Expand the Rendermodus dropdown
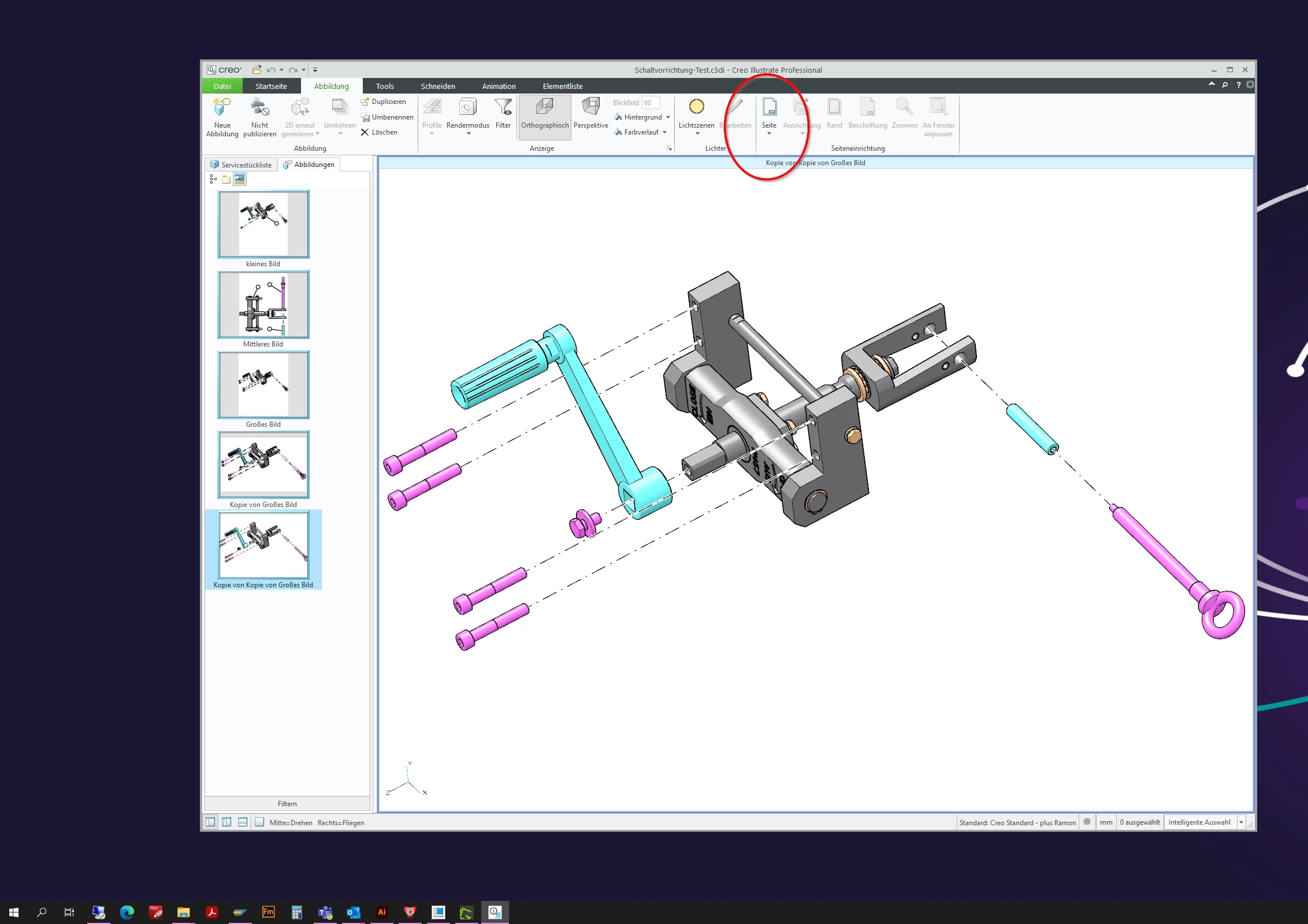This screenshot has height=924, width=1308. 469,133
